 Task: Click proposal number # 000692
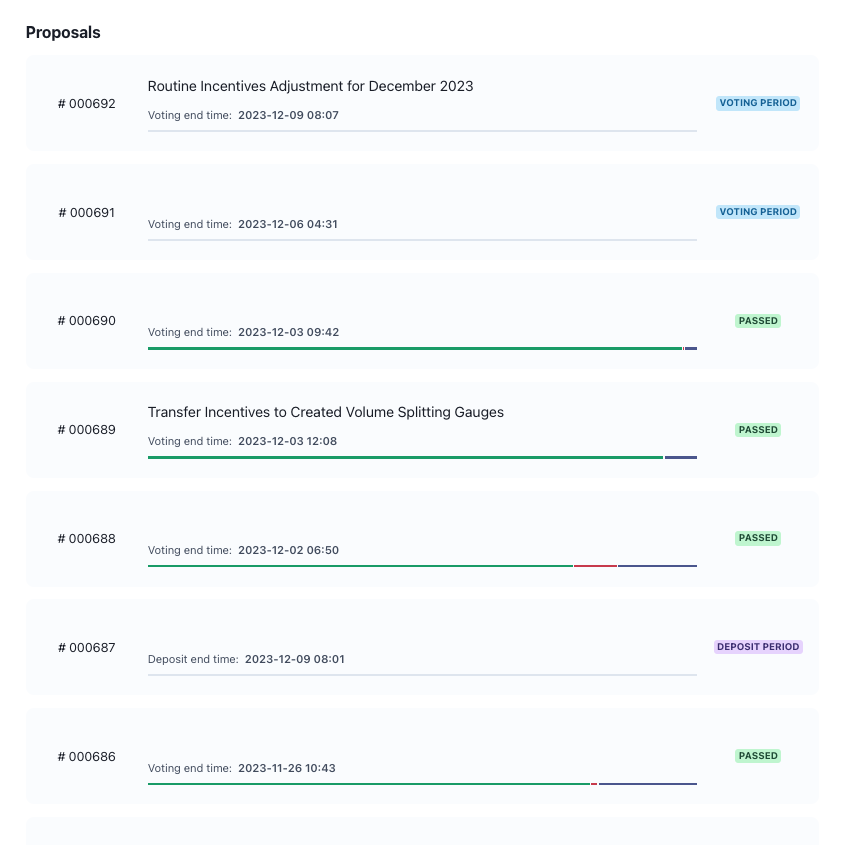click(x=87, y=103)
